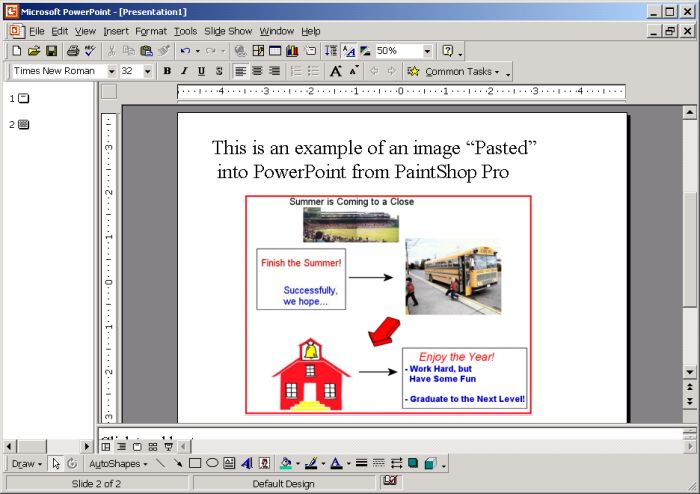The image size is (700, 494).
Task: Open the AutoShapes dropdown
Action: [118, 464]
